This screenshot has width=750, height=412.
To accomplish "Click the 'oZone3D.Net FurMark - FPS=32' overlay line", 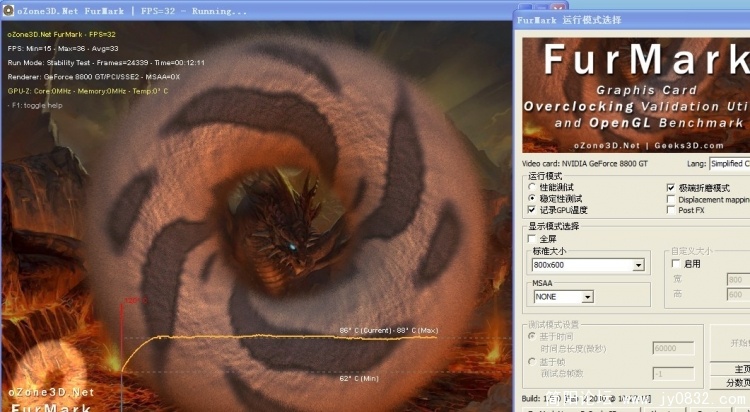I will (62, 34).
